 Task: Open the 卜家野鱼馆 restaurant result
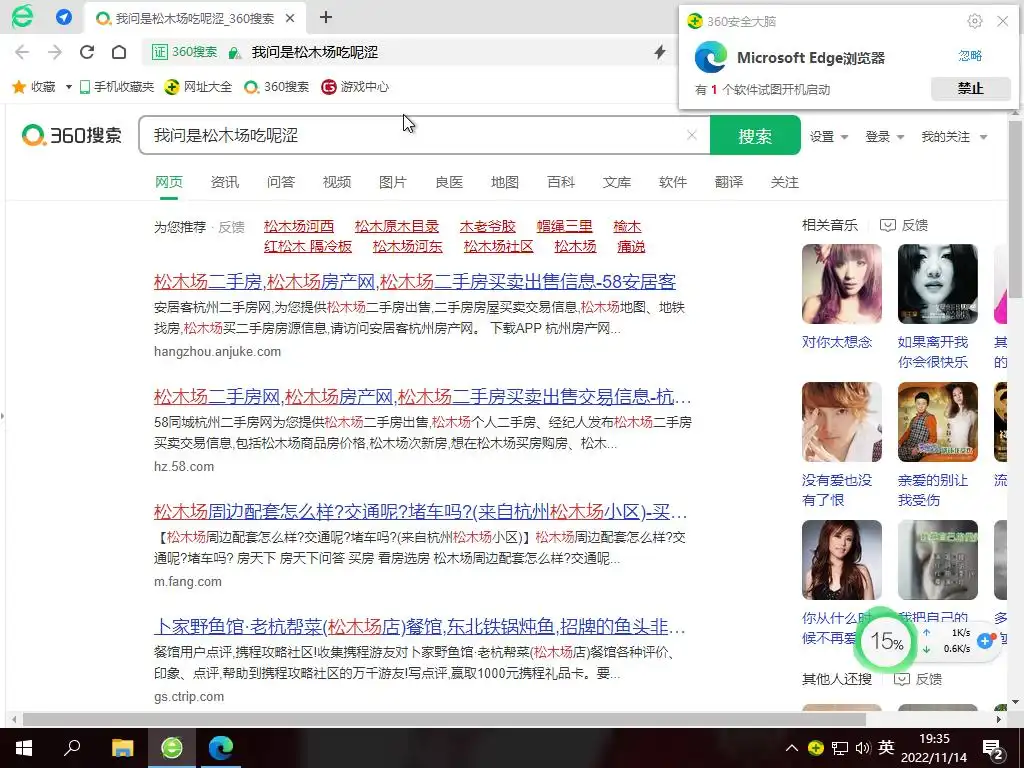(x=419, y=627)
